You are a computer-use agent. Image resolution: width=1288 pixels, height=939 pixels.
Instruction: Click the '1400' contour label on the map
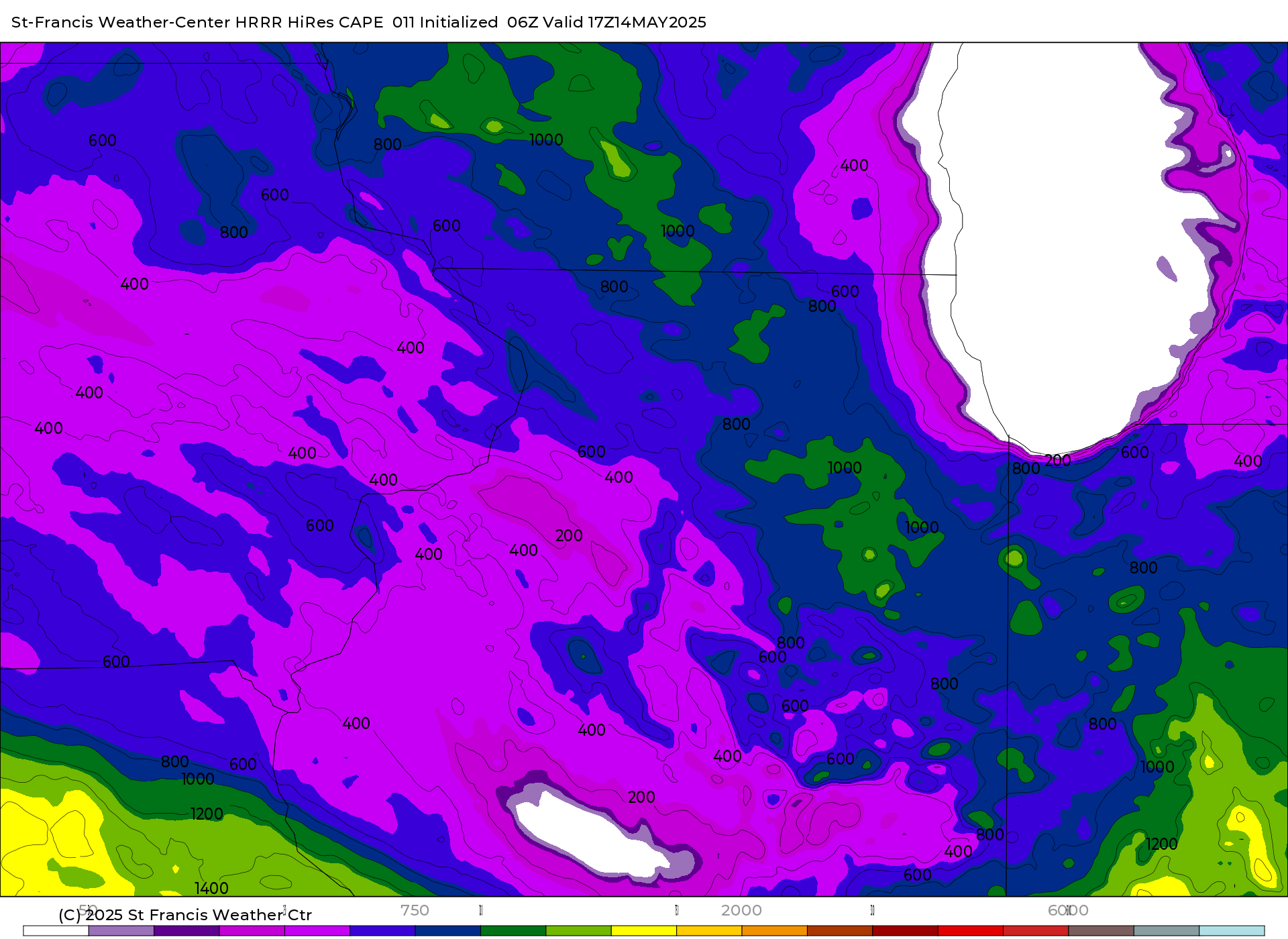click(x=211, y=888)
